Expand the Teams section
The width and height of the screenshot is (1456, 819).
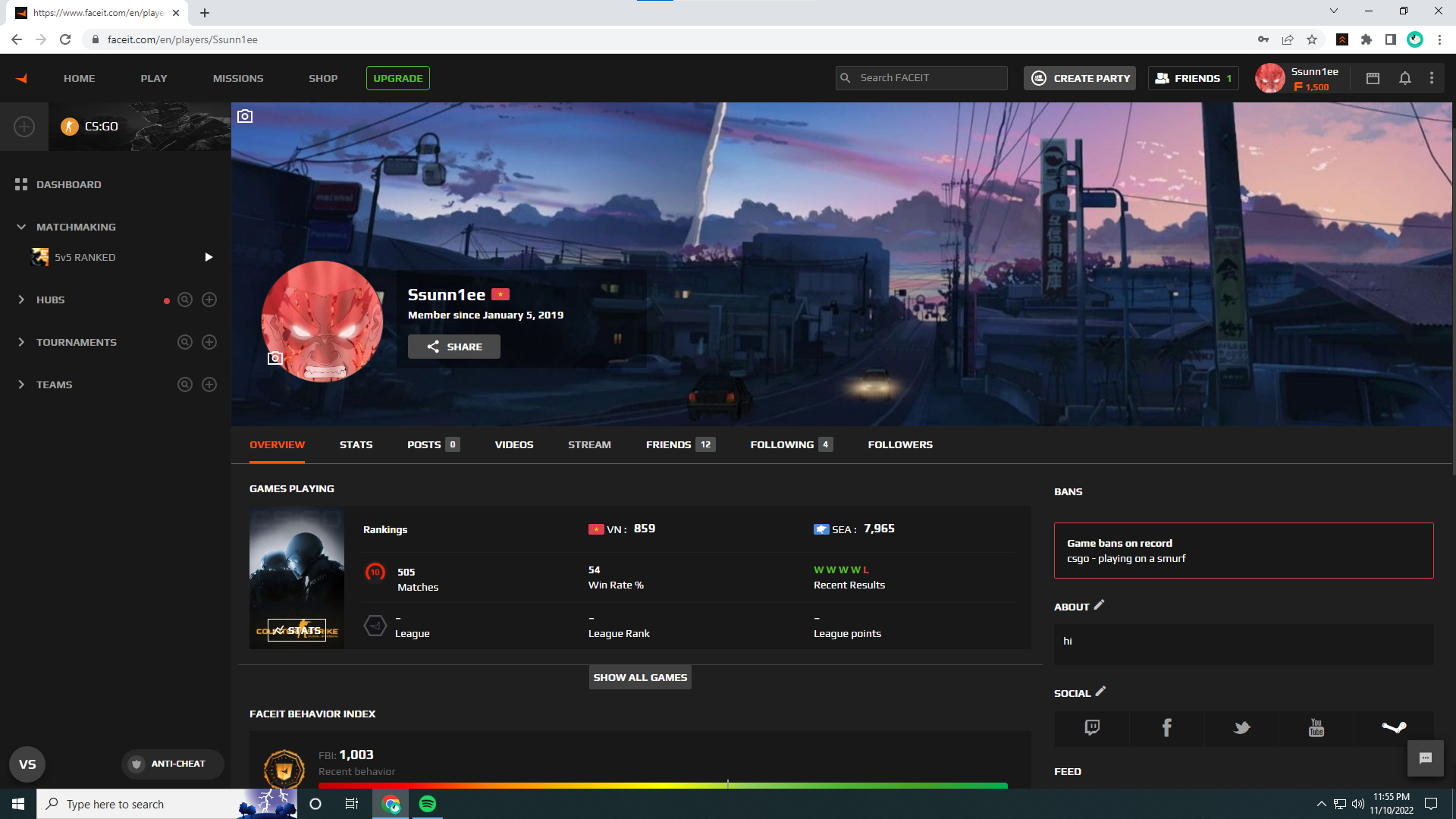click(x=21, y=384)
